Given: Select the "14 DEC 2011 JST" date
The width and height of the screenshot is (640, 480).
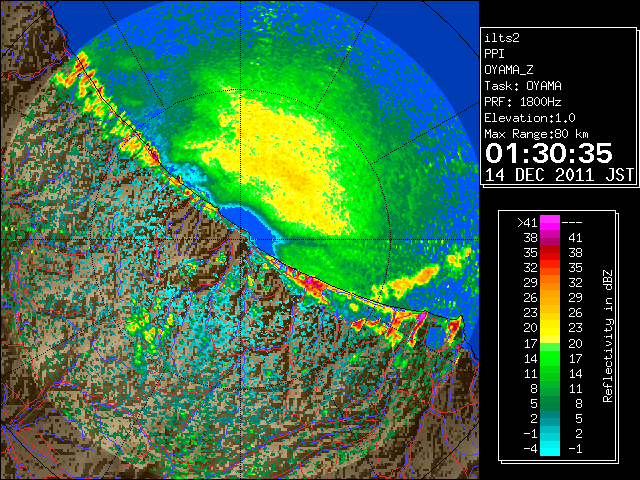Looking at the screenshot, I should [559, 175].
